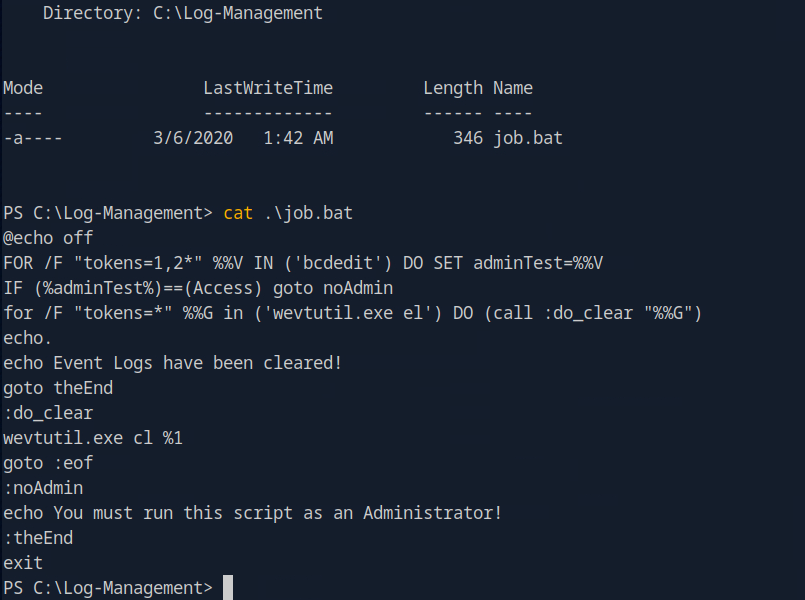The height and width of the screenshot is (600, 805).
Task: Click the 'exit' line
Action: 23,563
